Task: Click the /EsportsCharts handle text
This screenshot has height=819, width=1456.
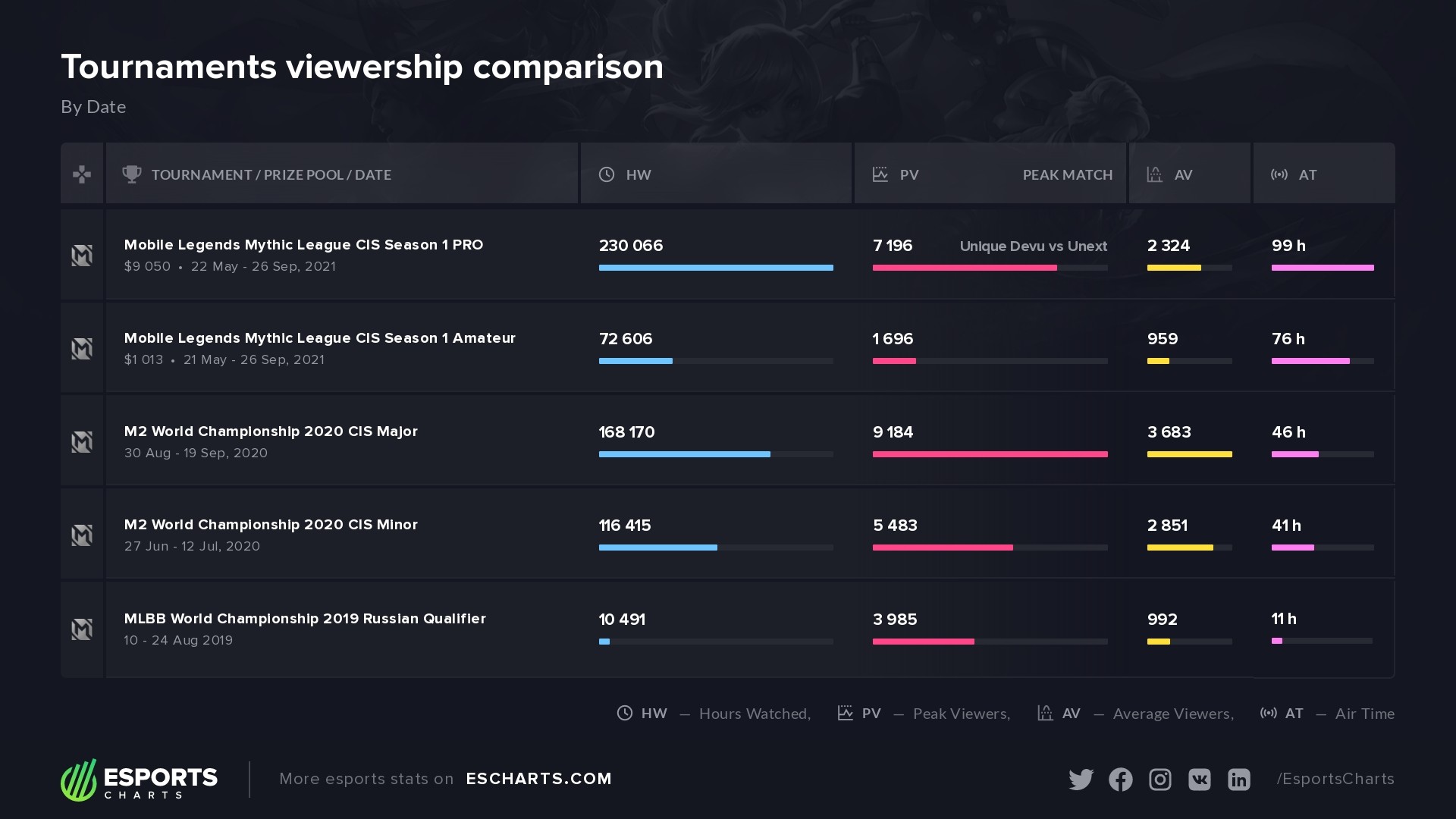Action: click(1335, 779)
